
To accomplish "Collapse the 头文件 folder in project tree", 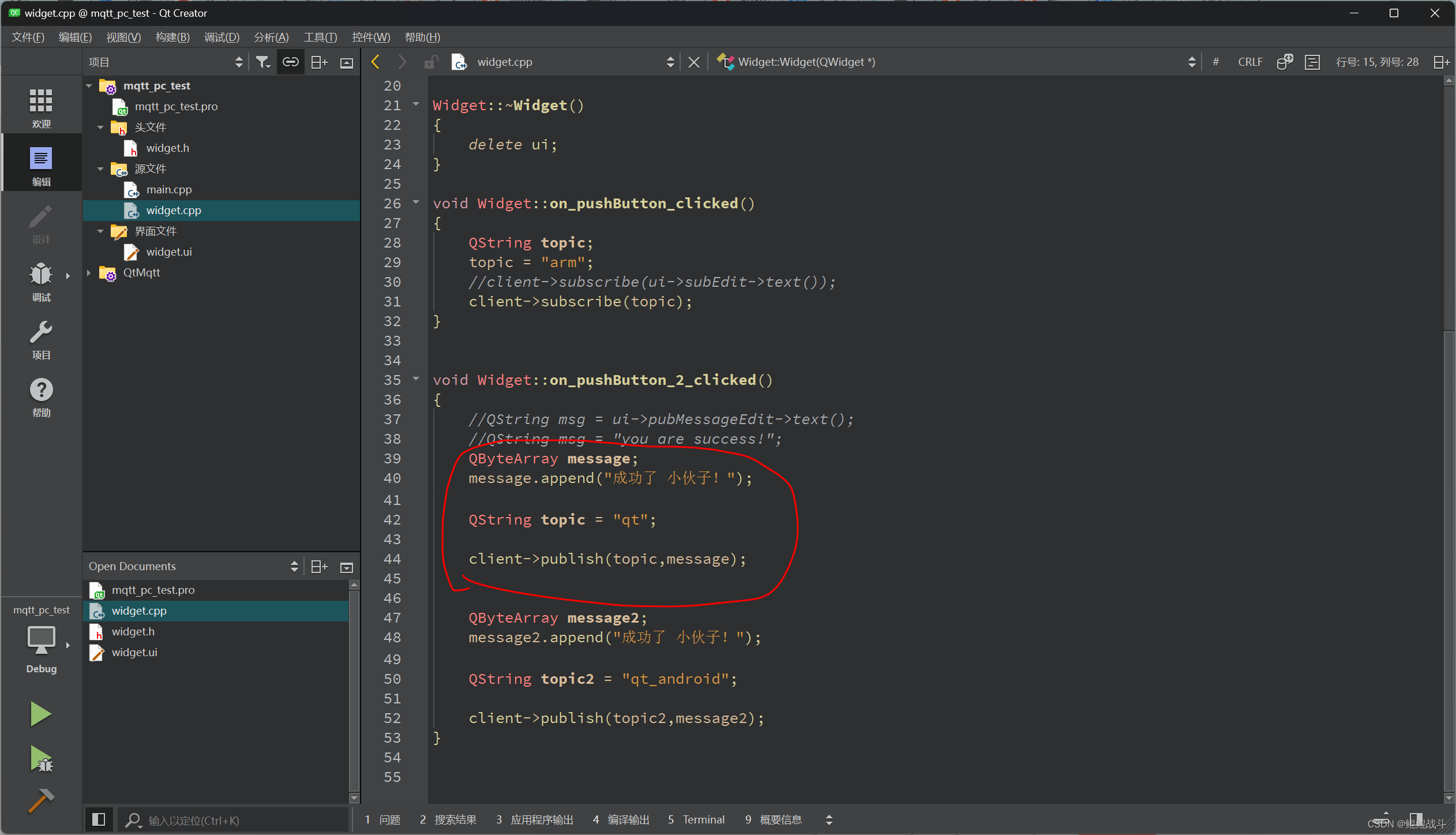I will click(x=100, y=128).
